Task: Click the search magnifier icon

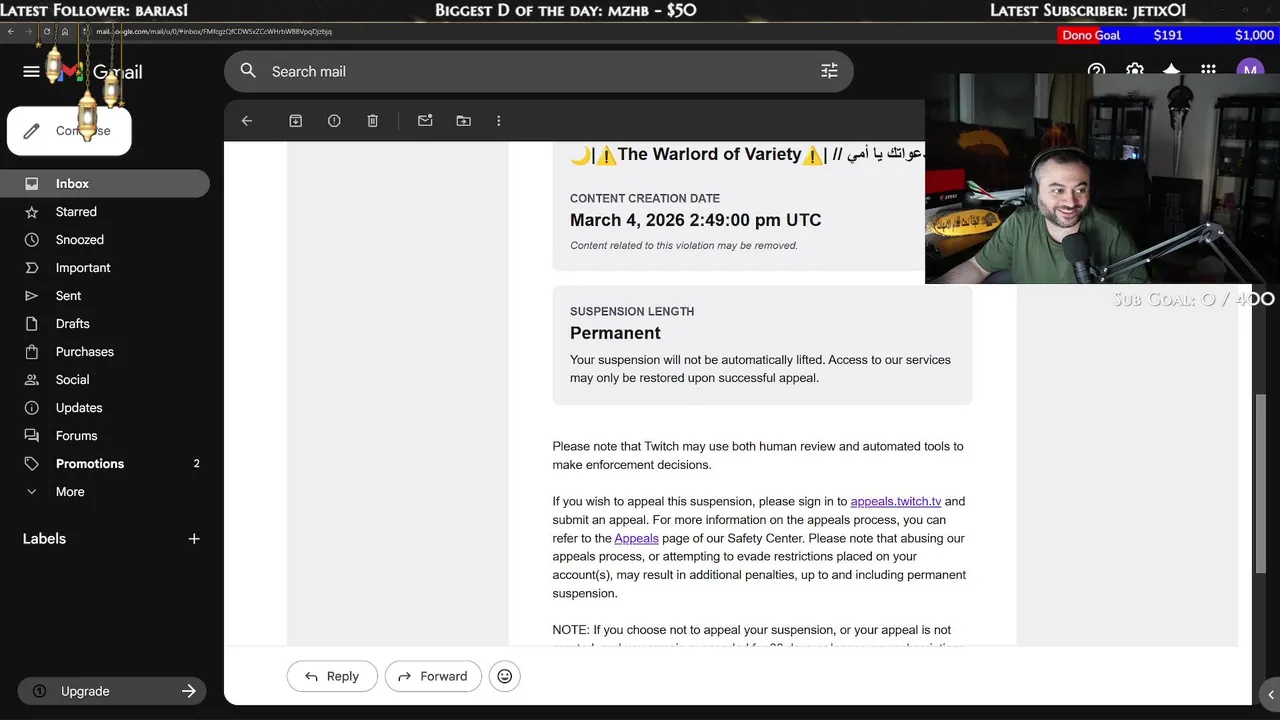Action: (249, 72)
